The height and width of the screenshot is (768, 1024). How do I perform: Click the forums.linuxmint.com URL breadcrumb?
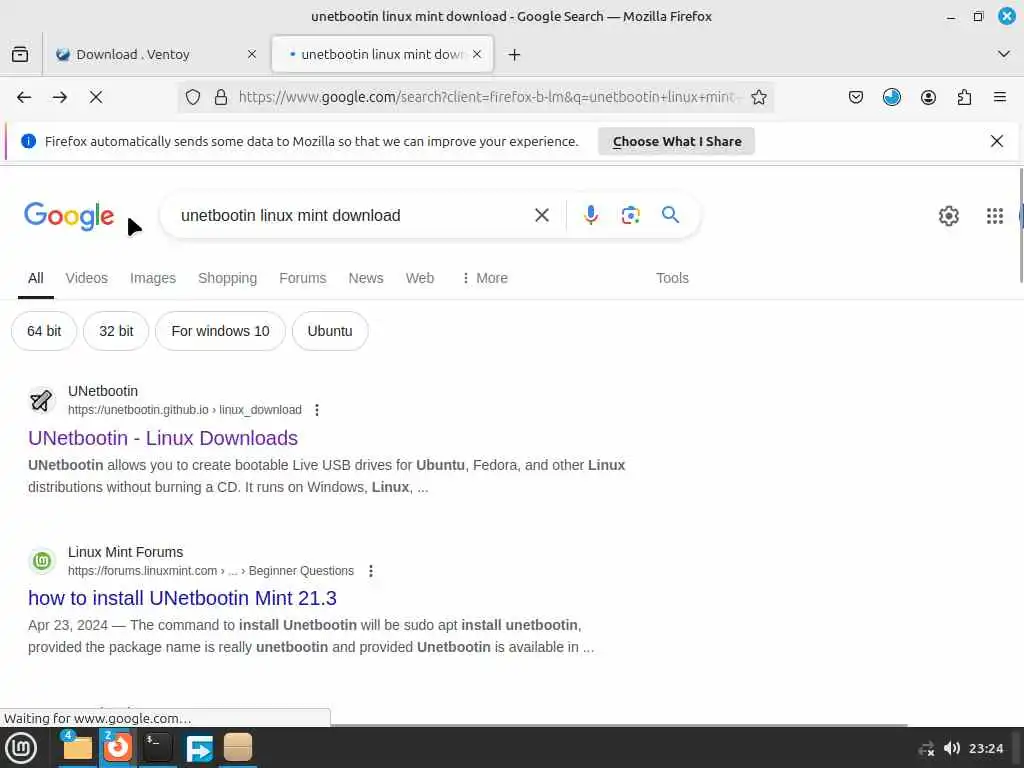point(211,571)
